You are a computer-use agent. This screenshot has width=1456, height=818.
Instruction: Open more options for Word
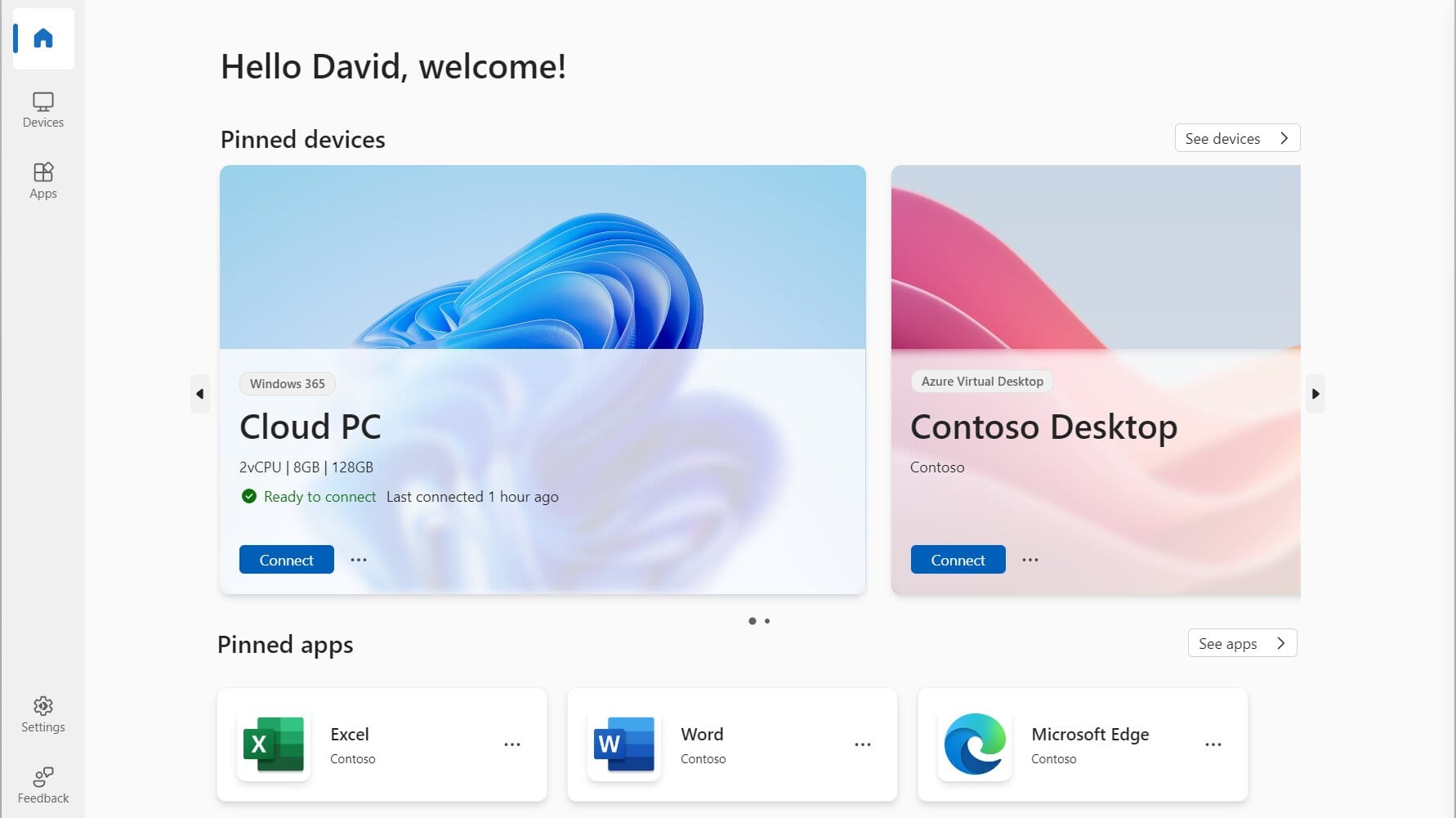coord(863,744)
